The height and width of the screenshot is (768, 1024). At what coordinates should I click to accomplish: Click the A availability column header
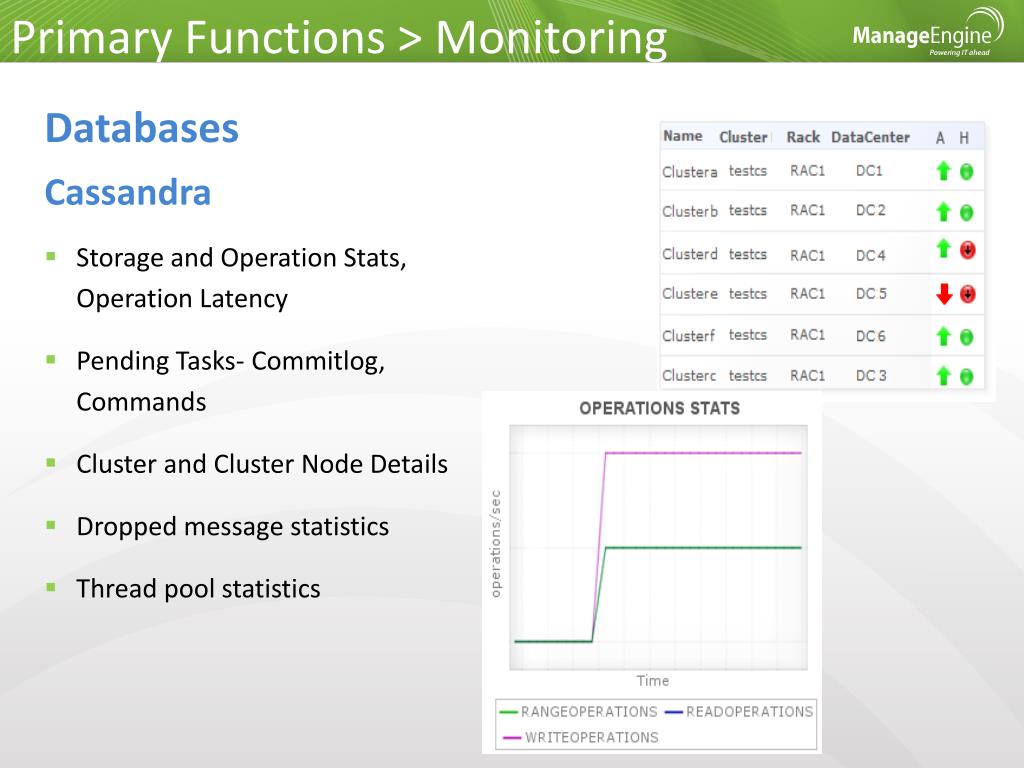point(940,138)
